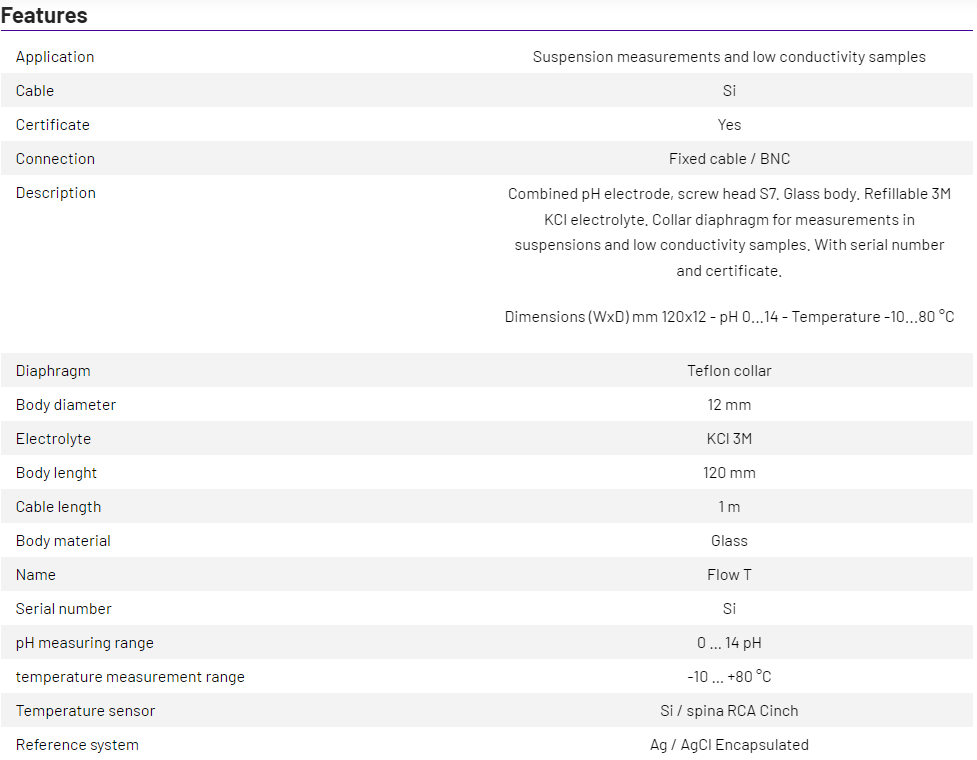Click the Features section heading
Image resolution: width=977 pixels, height=760 pixels.
[44, 15]
